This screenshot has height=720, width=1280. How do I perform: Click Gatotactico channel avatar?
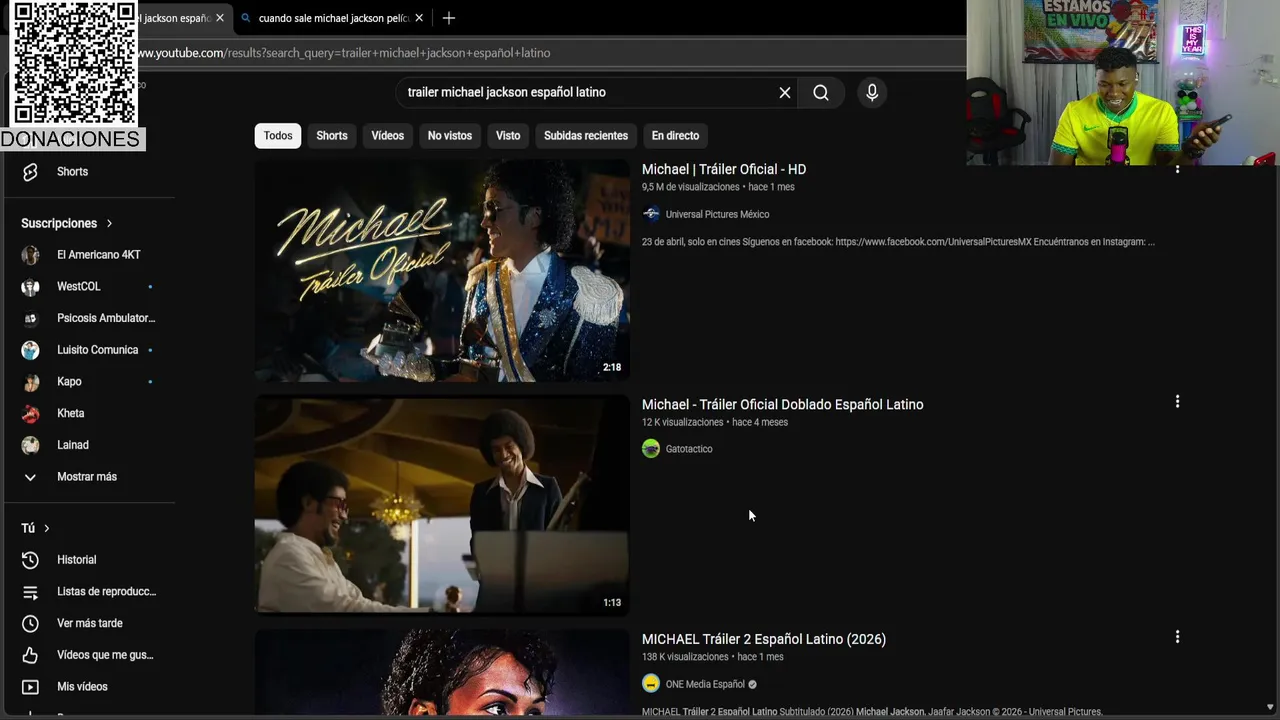[651, 449]
